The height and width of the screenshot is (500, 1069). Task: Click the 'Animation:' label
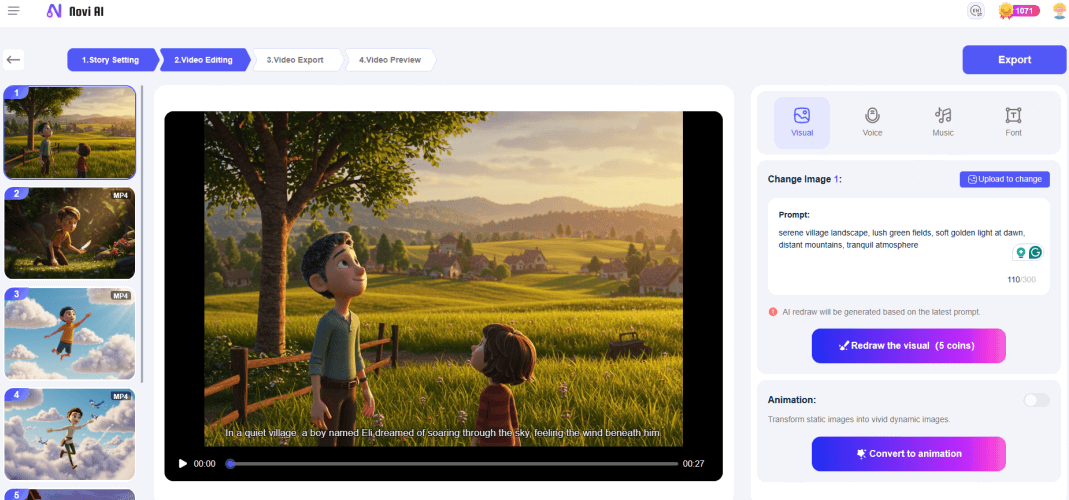pyautogui.click(x=792, y=400)
